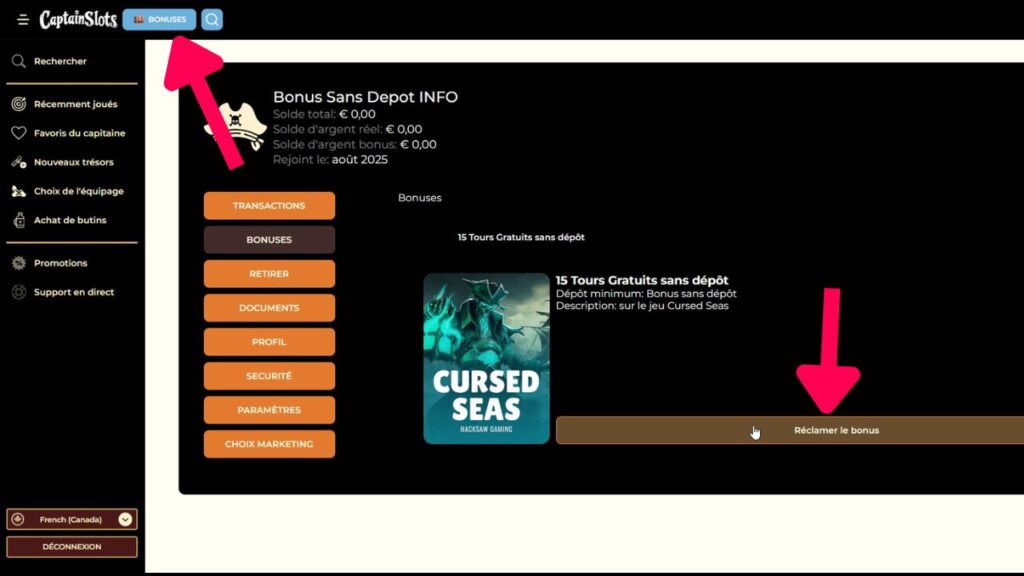Click 'Rejoint le: août 2025' text

(330, 160)
